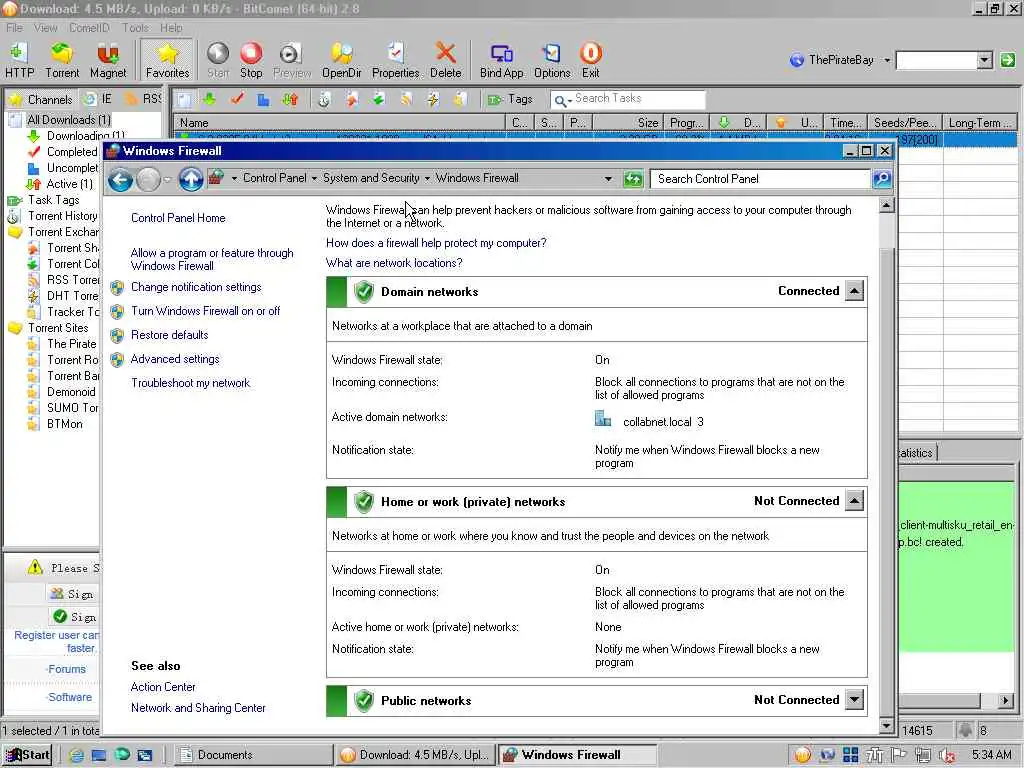Click the red Stop button in BitComet
This screenshot has width=1024, height=768.
click(251, 60)
